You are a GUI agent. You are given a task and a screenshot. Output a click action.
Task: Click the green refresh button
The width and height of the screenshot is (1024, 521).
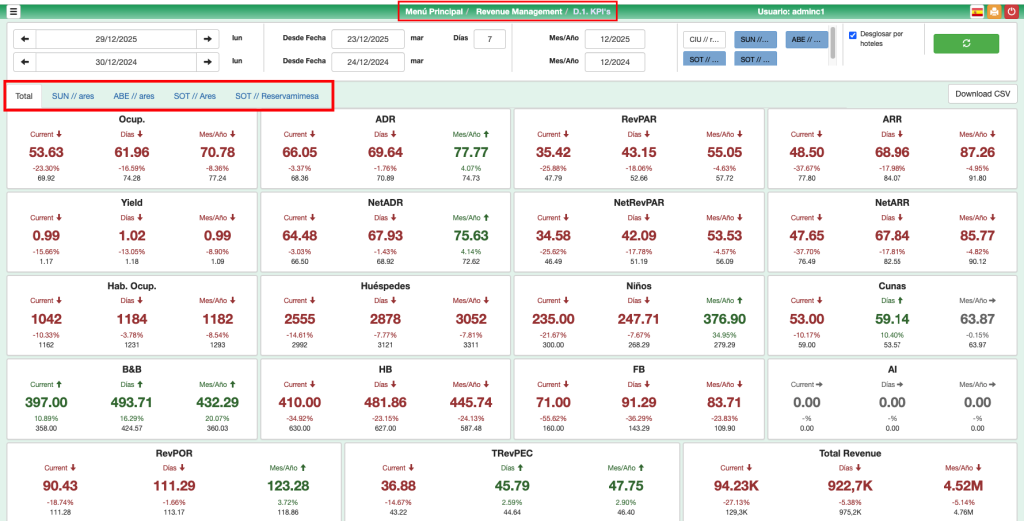coord(965,43)
